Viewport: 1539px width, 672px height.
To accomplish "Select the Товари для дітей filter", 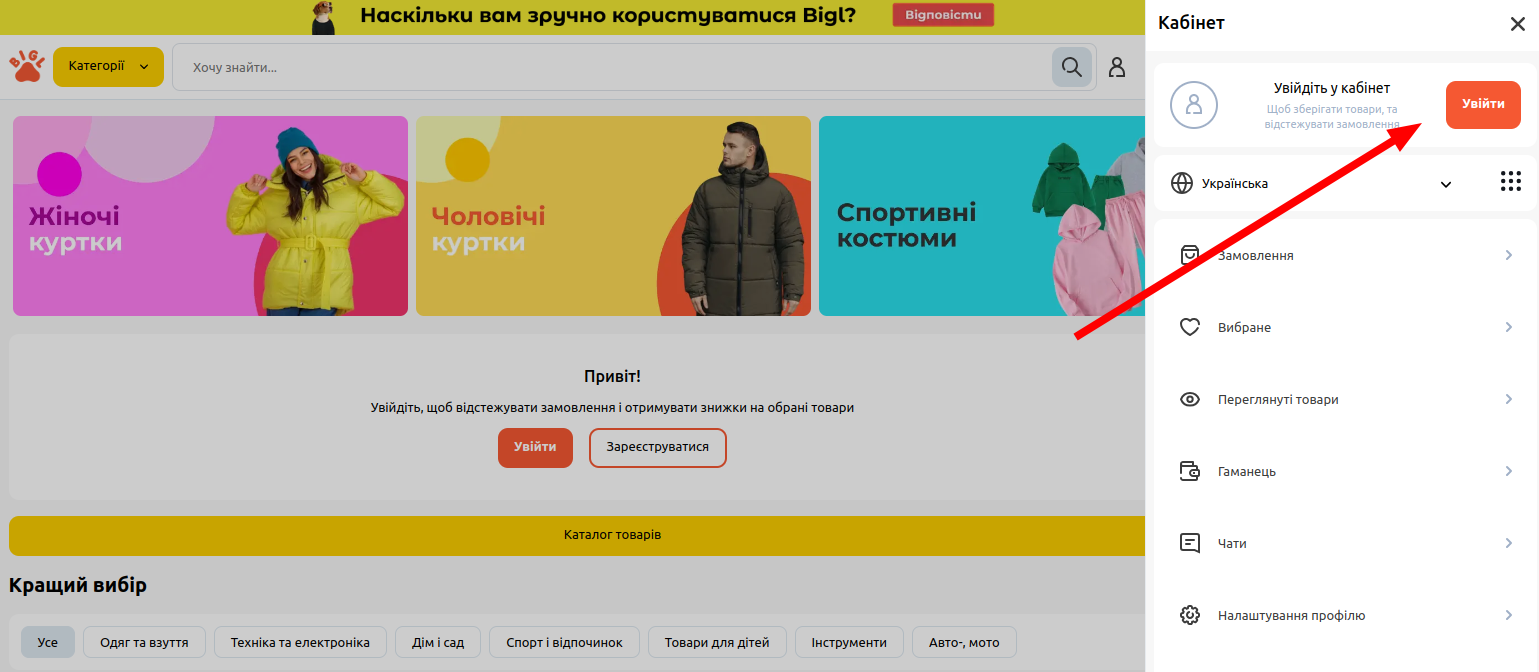I will pyautogui.click(x=717, y=642).
